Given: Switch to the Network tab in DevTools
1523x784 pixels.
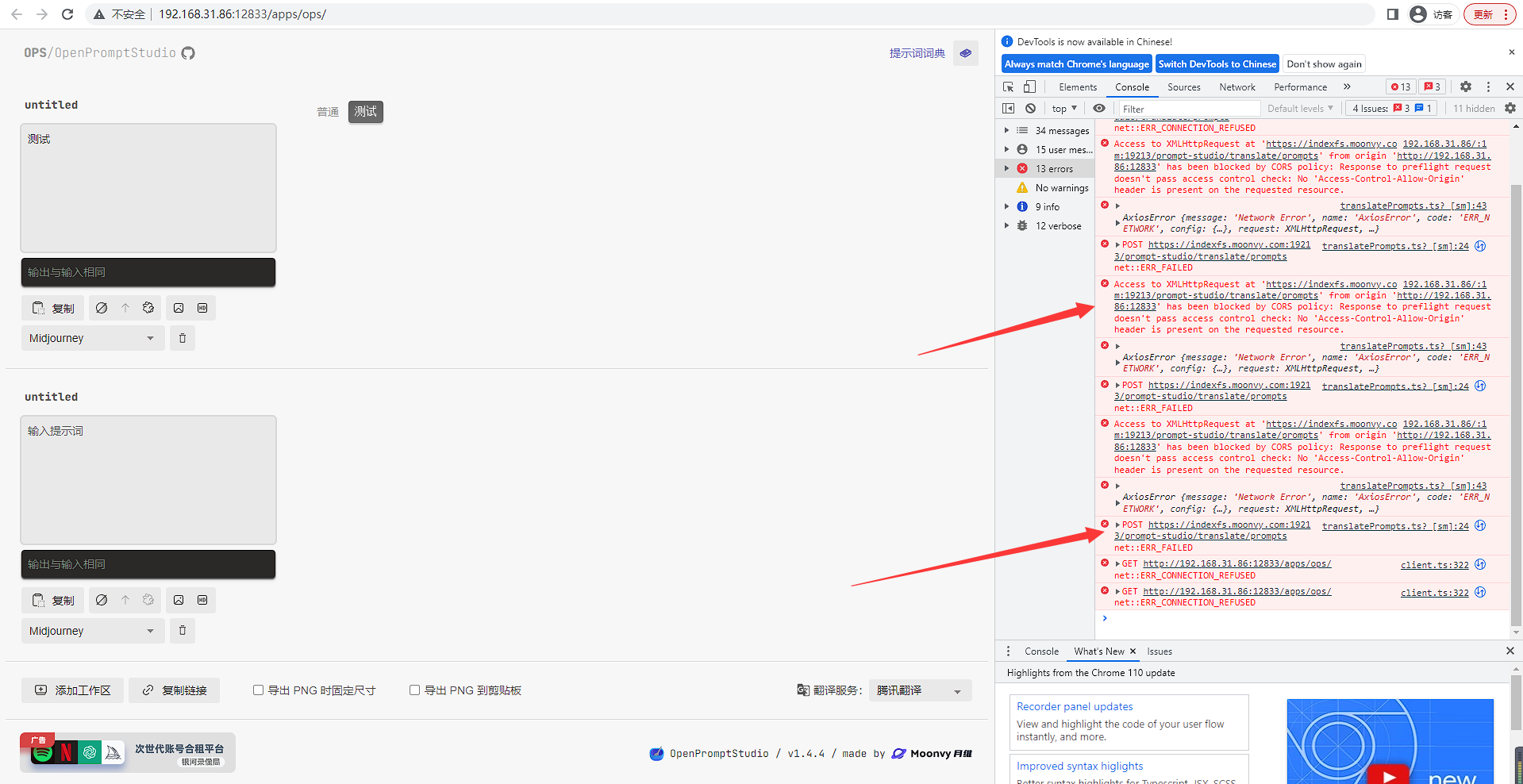Looking at the screenshot, I should tap(1236, 86).
